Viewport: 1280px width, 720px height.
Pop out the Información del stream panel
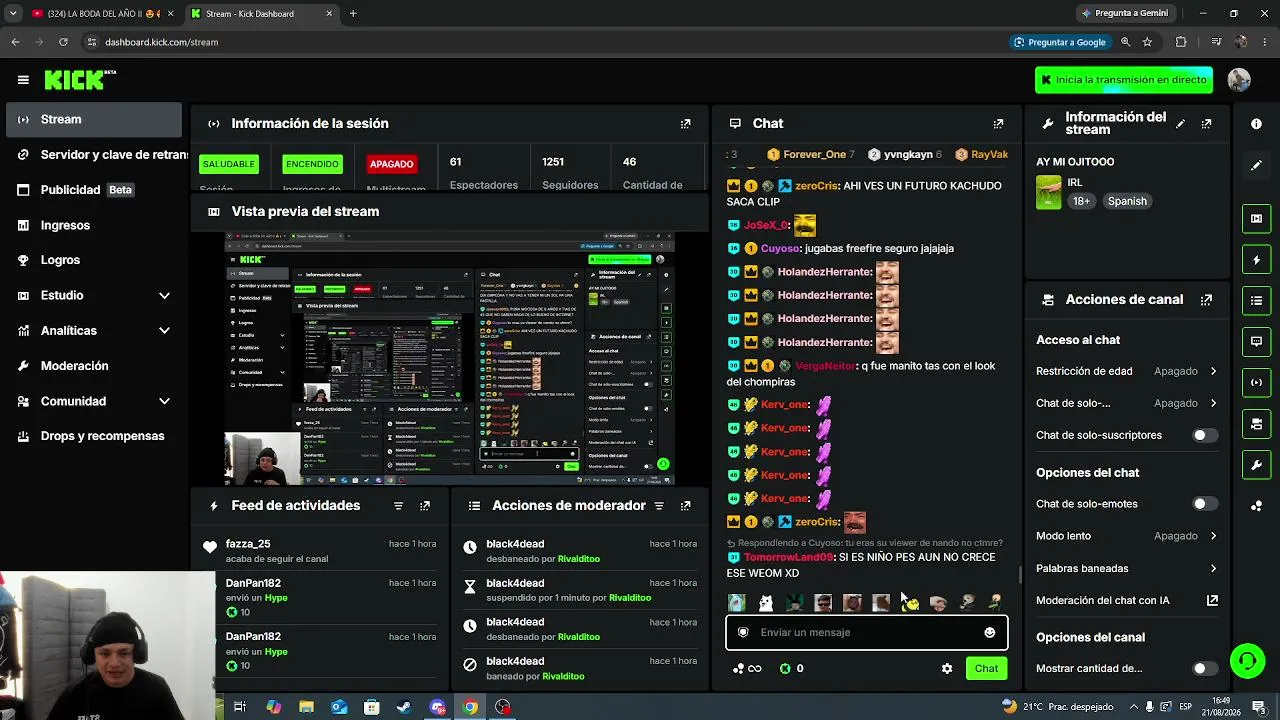coord(1207,124)
